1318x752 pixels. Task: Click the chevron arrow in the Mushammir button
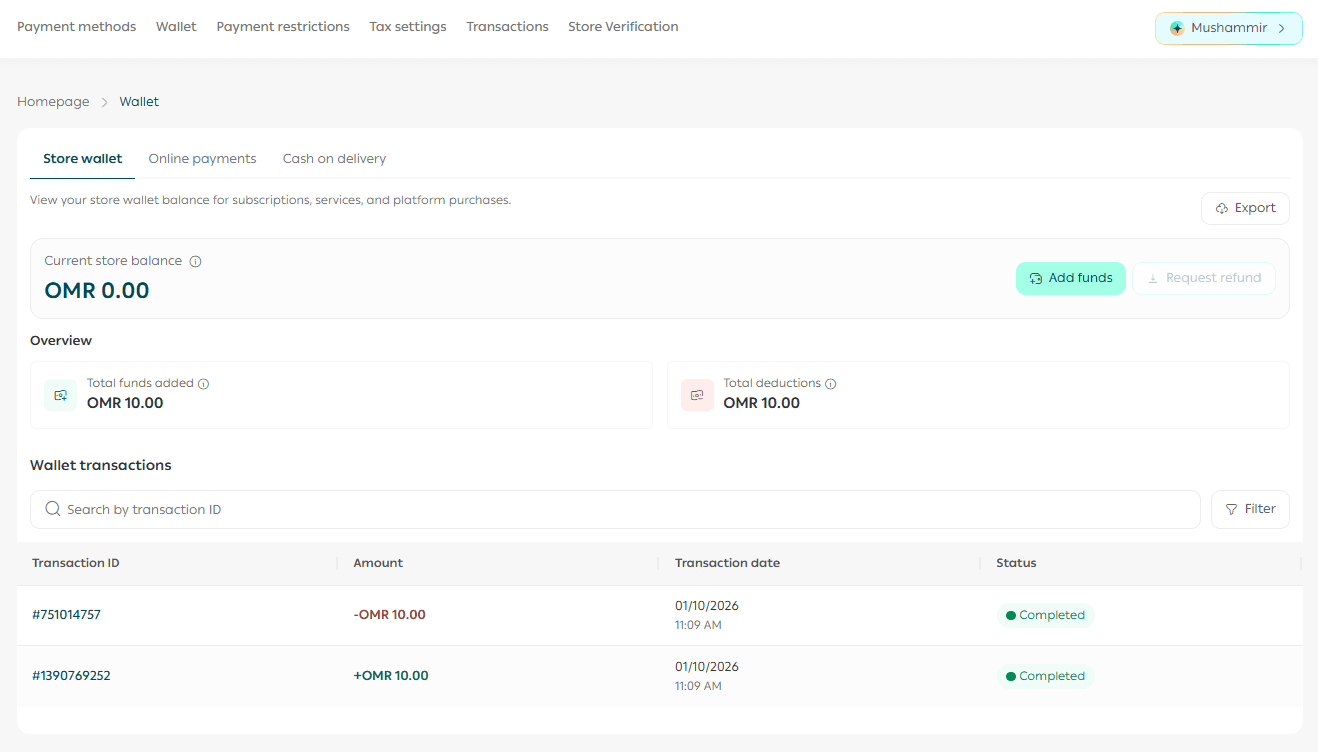[1282, 28]
